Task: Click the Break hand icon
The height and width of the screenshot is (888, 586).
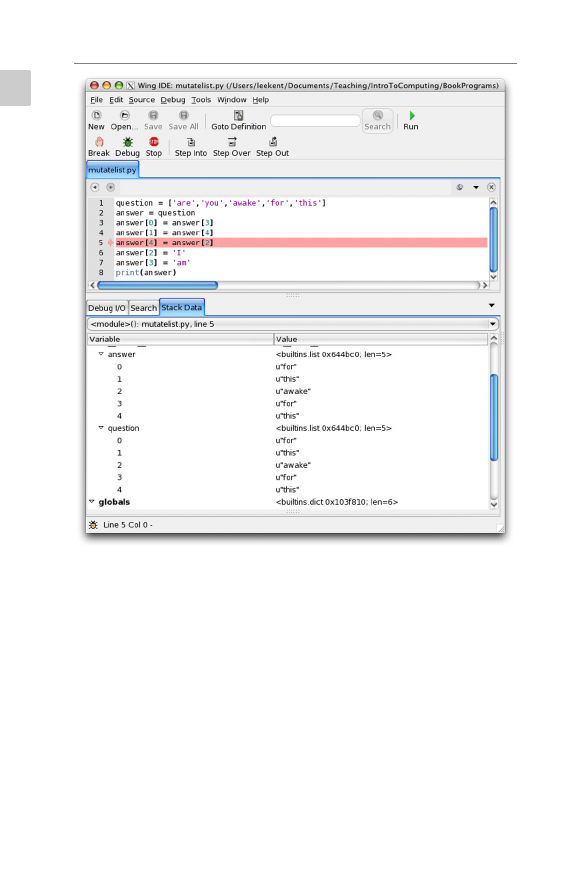Action: click(x=99, y=142)
